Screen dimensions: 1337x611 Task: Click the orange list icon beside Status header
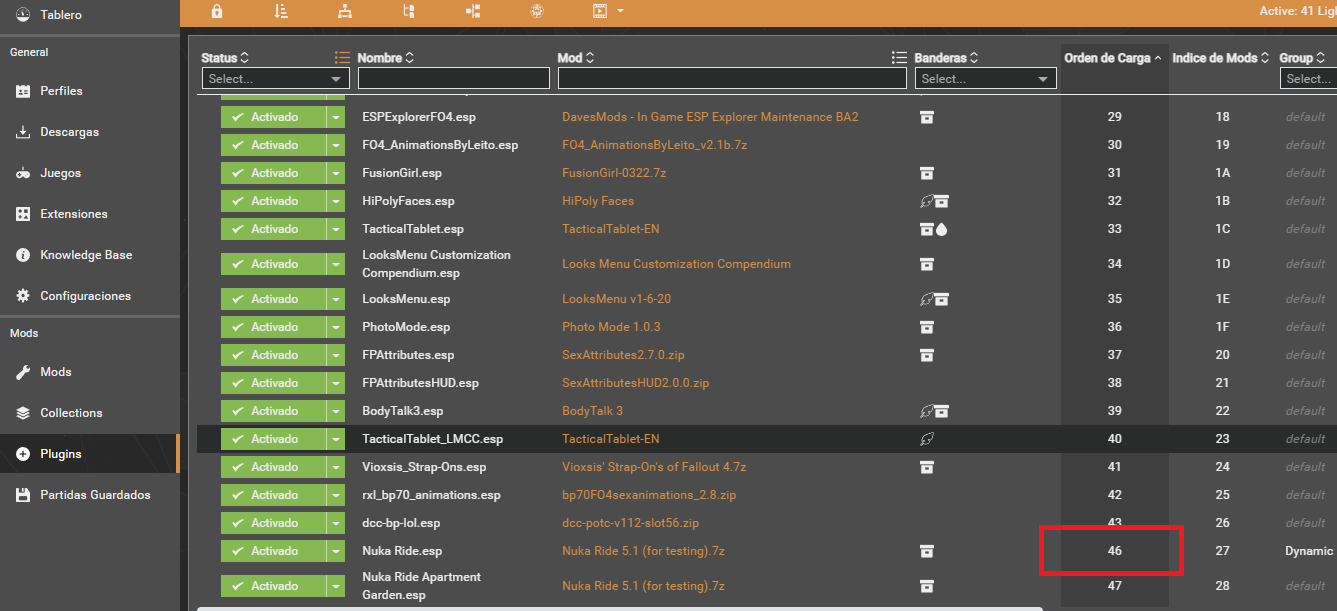click(342, 58)
